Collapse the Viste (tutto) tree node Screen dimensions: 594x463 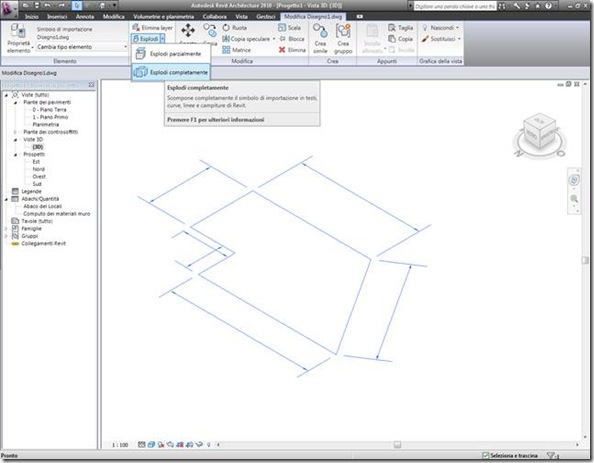pyautogui.click(x=6, y=95)
